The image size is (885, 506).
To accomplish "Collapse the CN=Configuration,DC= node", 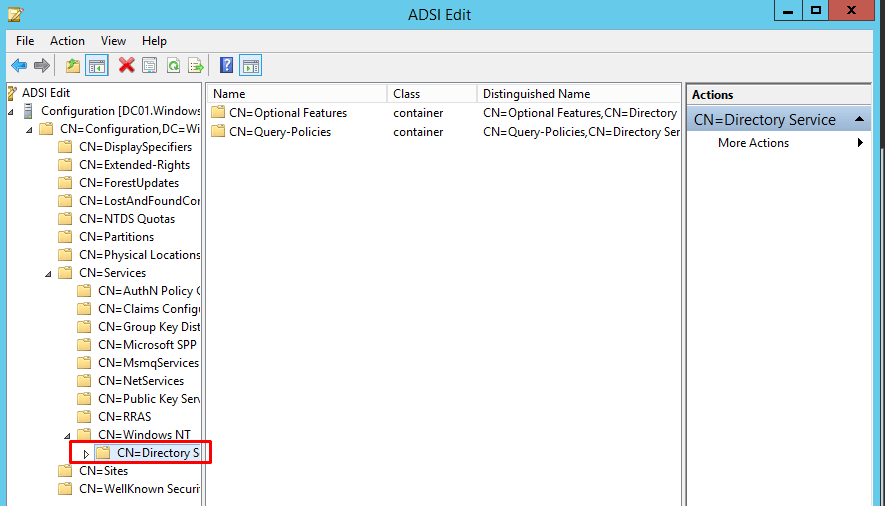I will tap(29, 130).
